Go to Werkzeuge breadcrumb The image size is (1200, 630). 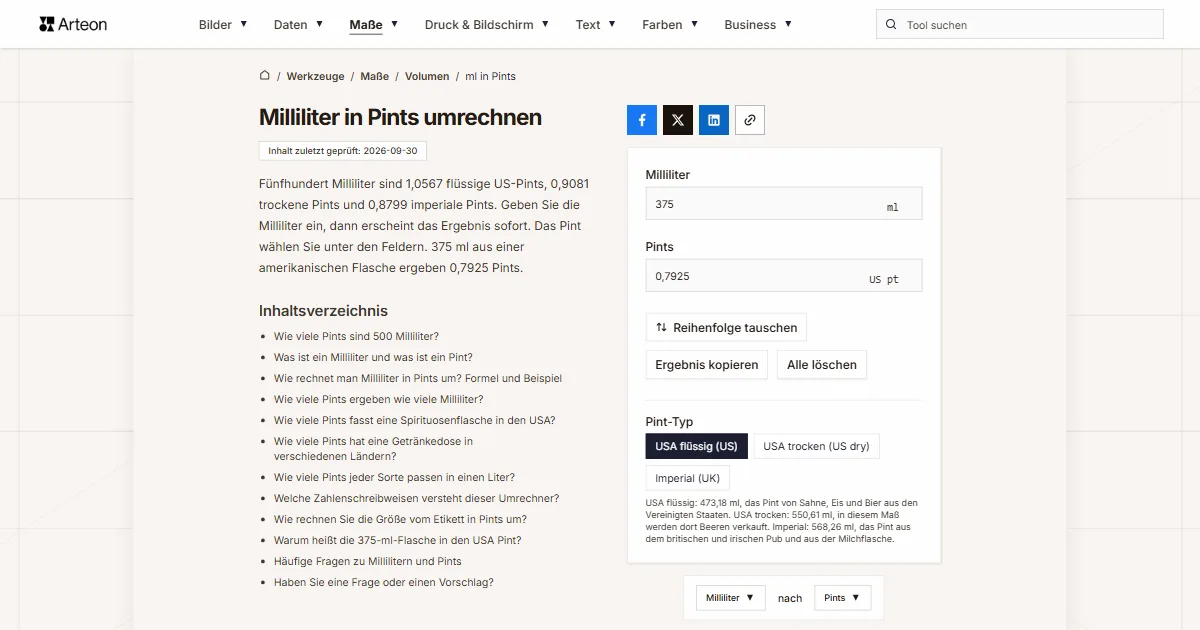tap(315, 76)
